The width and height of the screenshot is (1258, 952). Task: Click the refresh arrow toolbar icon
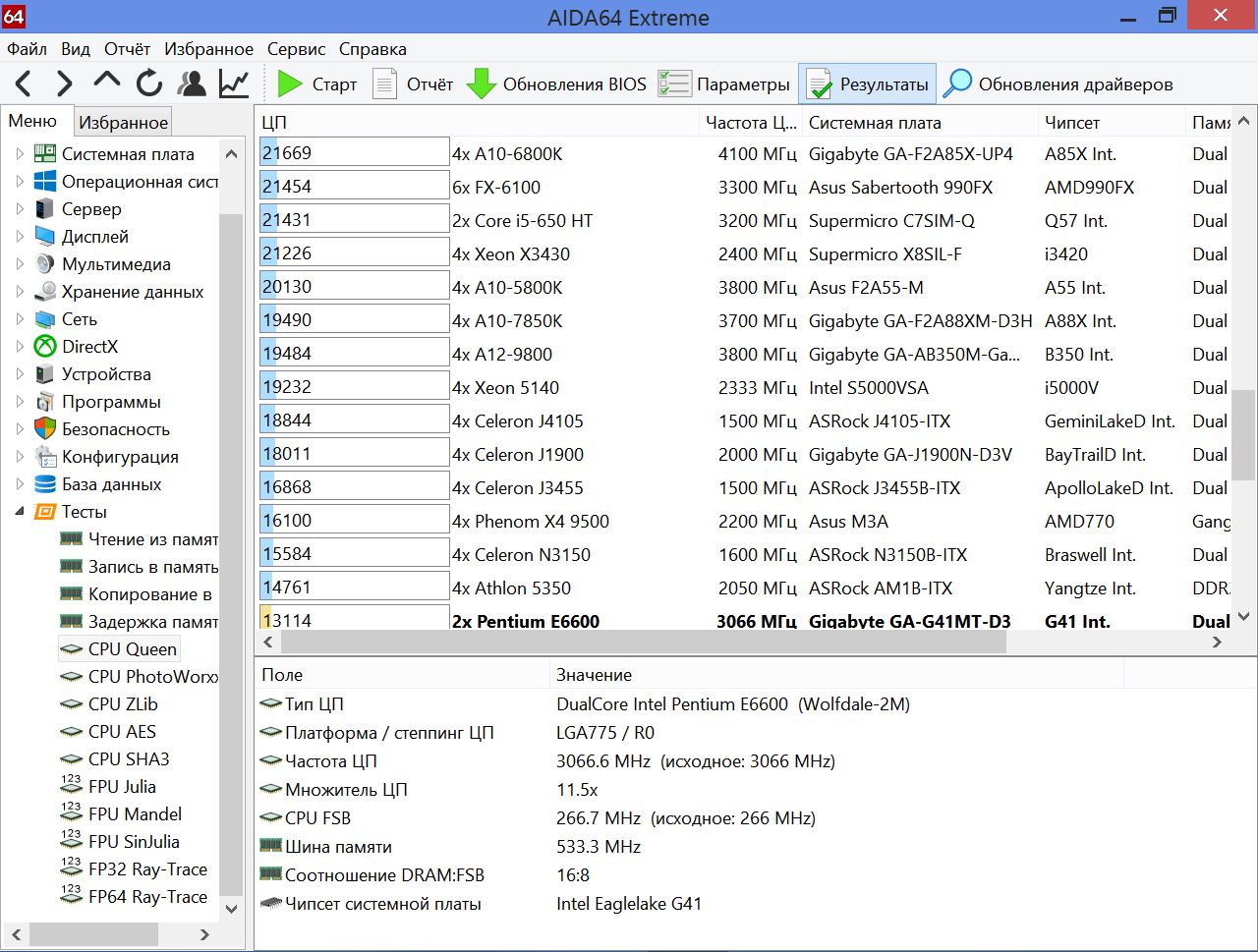pyautogui.click(x=149, y=84)
